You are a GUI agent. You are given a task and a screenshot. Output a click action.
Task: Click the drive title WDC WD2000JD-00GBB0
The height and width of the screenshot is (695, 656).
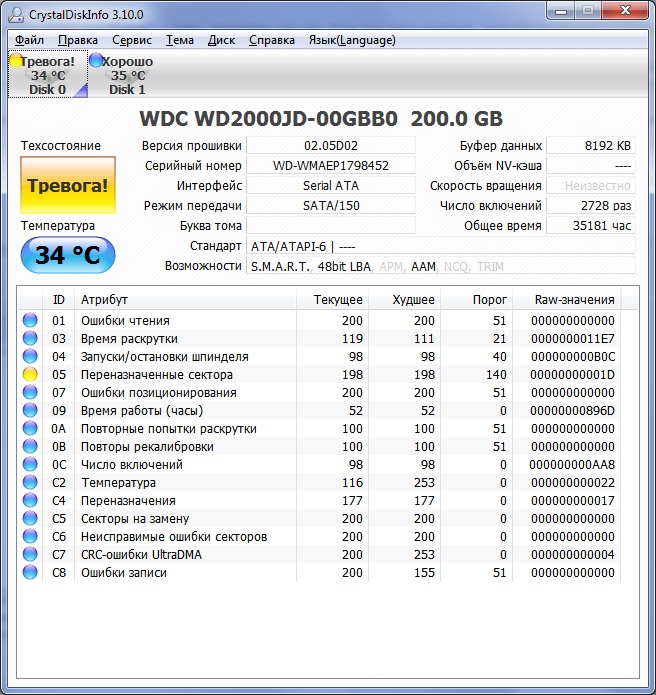click(321, 118)
